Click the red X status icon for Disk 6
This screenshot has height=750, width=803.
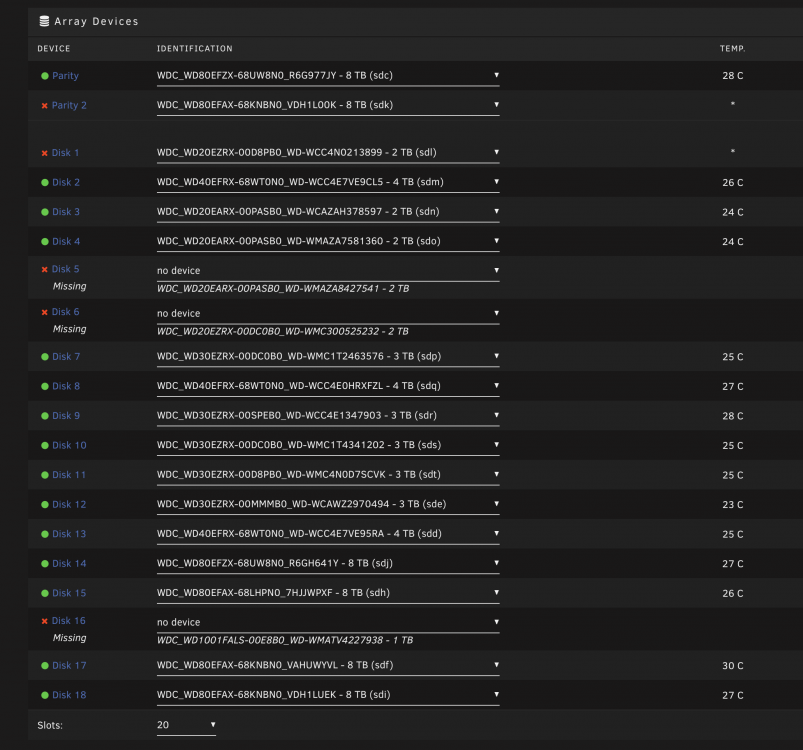[45, 312]
